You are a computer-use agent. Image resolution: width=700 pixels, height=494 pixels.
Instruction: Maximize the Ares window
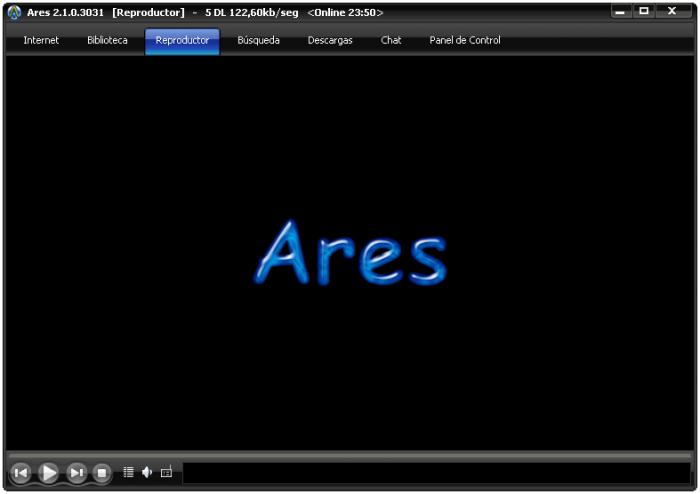pyautogui.click(x=644, y=11)
